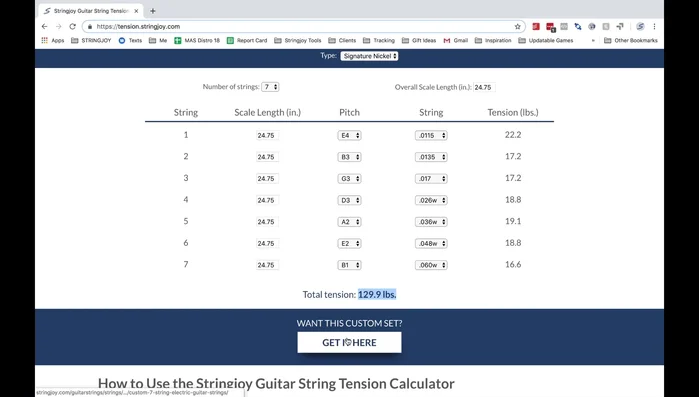Open the MAS Distro 18 bookmark
Viewport: 699px width, 397px height.
pos(197,40)
